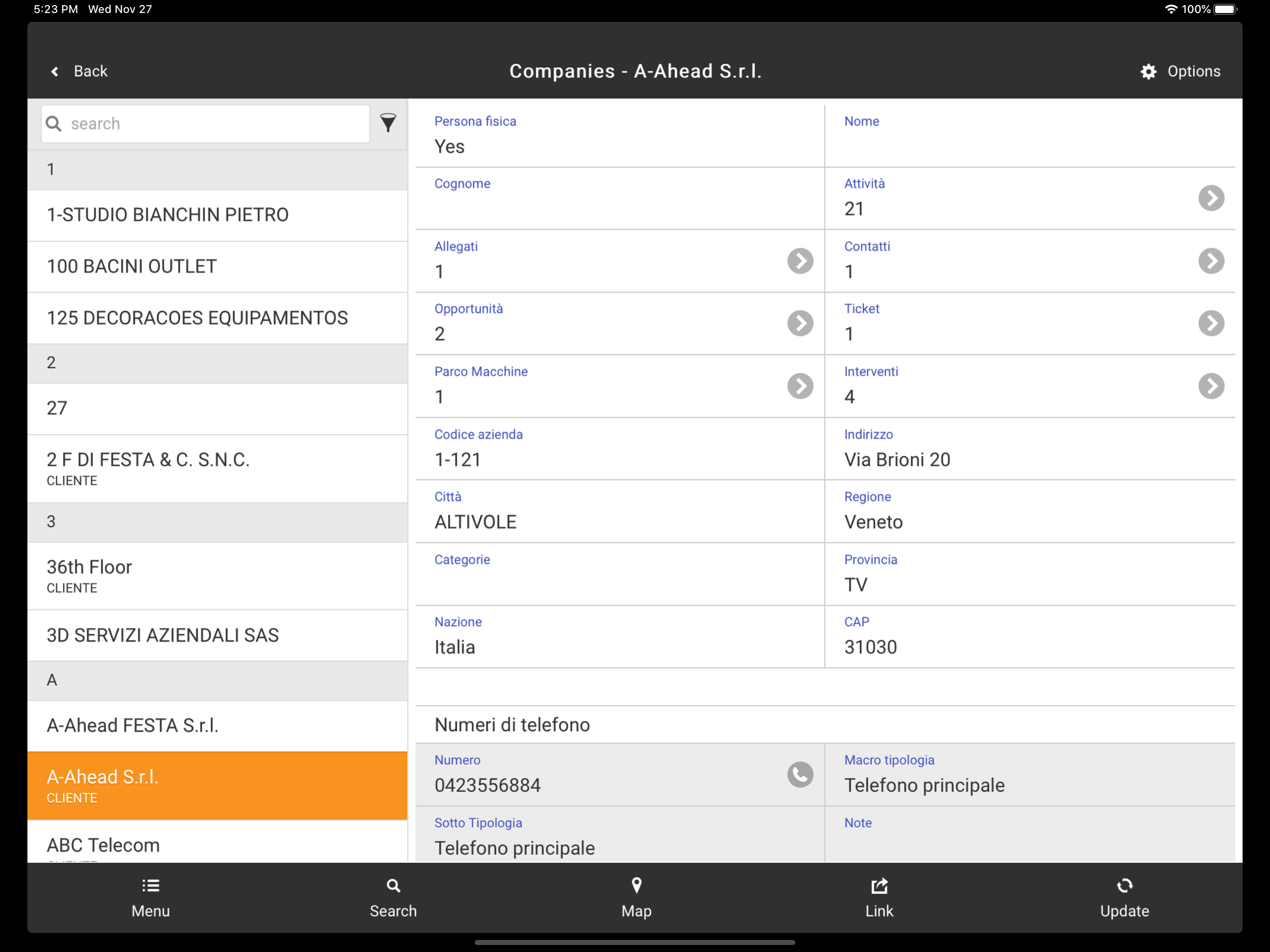Open the Map pin icon
Image resolution: width=1270 pixels, height=952 pixels.
(636, 886)
